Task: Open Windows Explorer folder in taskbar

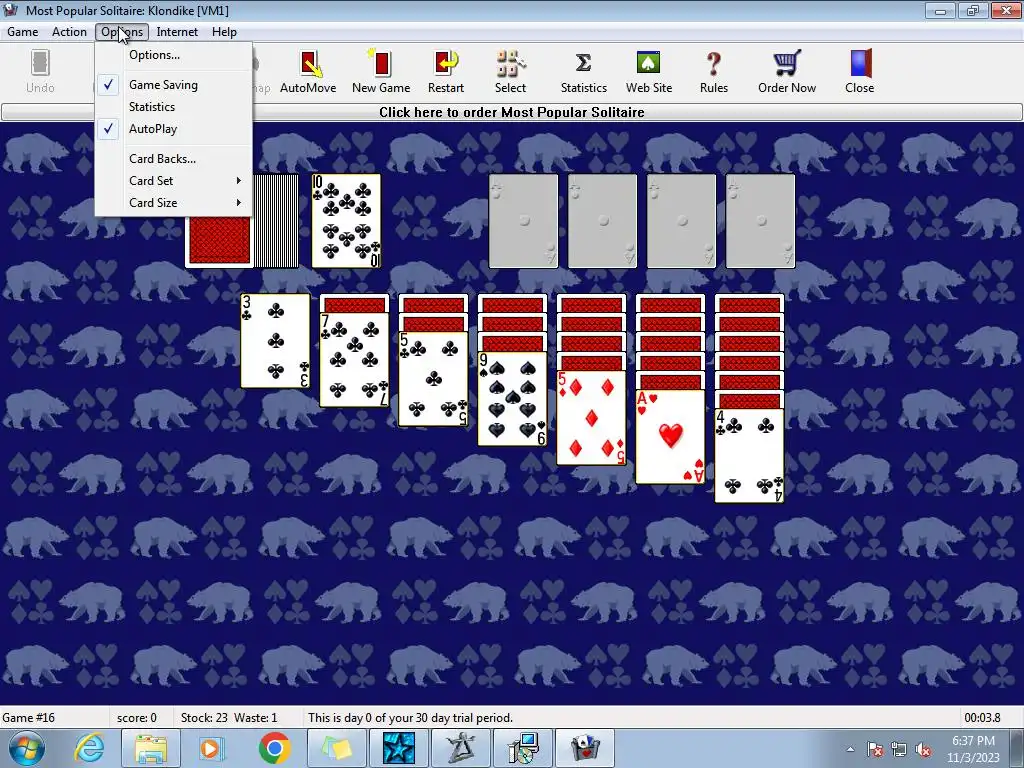Action: coord(151,748)
